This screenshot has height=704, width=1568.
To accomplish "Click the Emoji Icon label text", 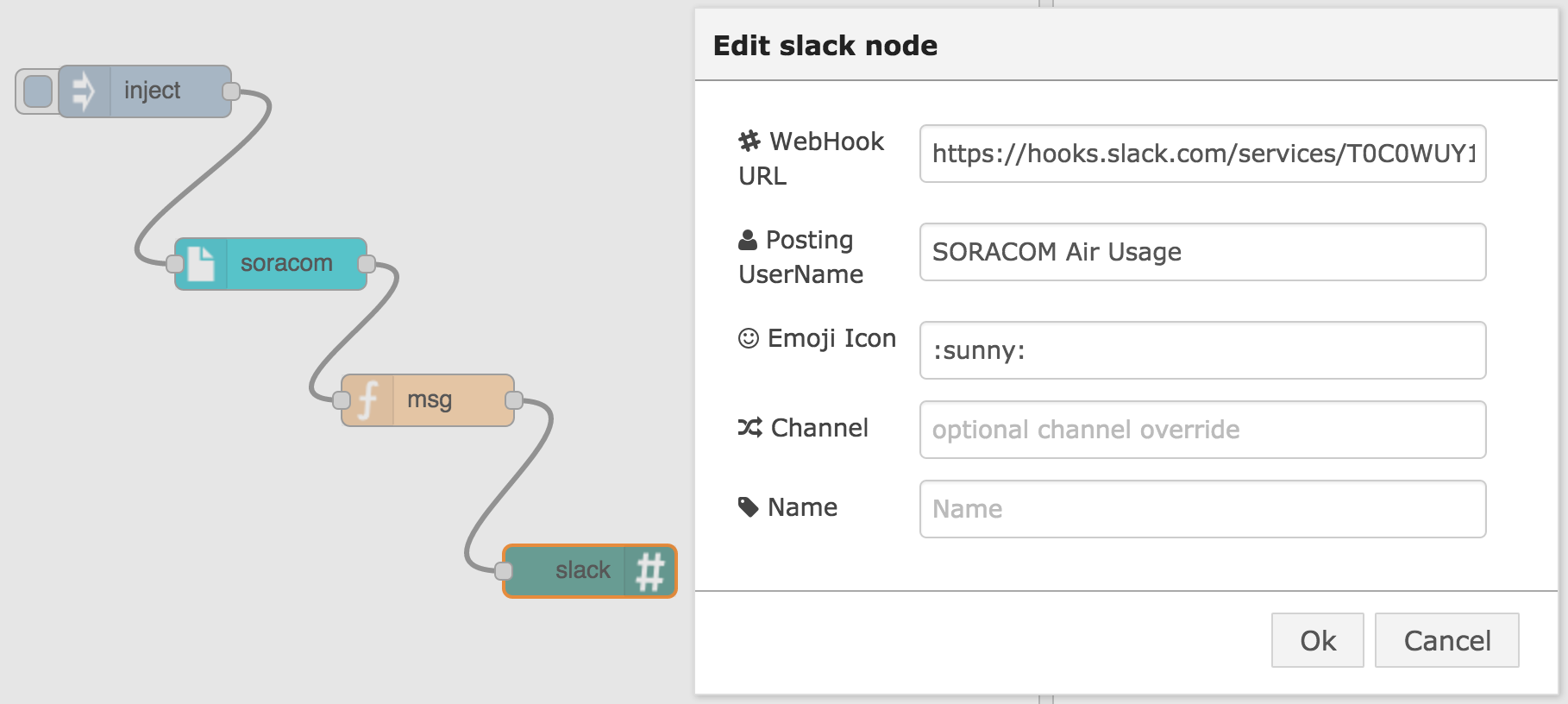I will coord(832,338).
